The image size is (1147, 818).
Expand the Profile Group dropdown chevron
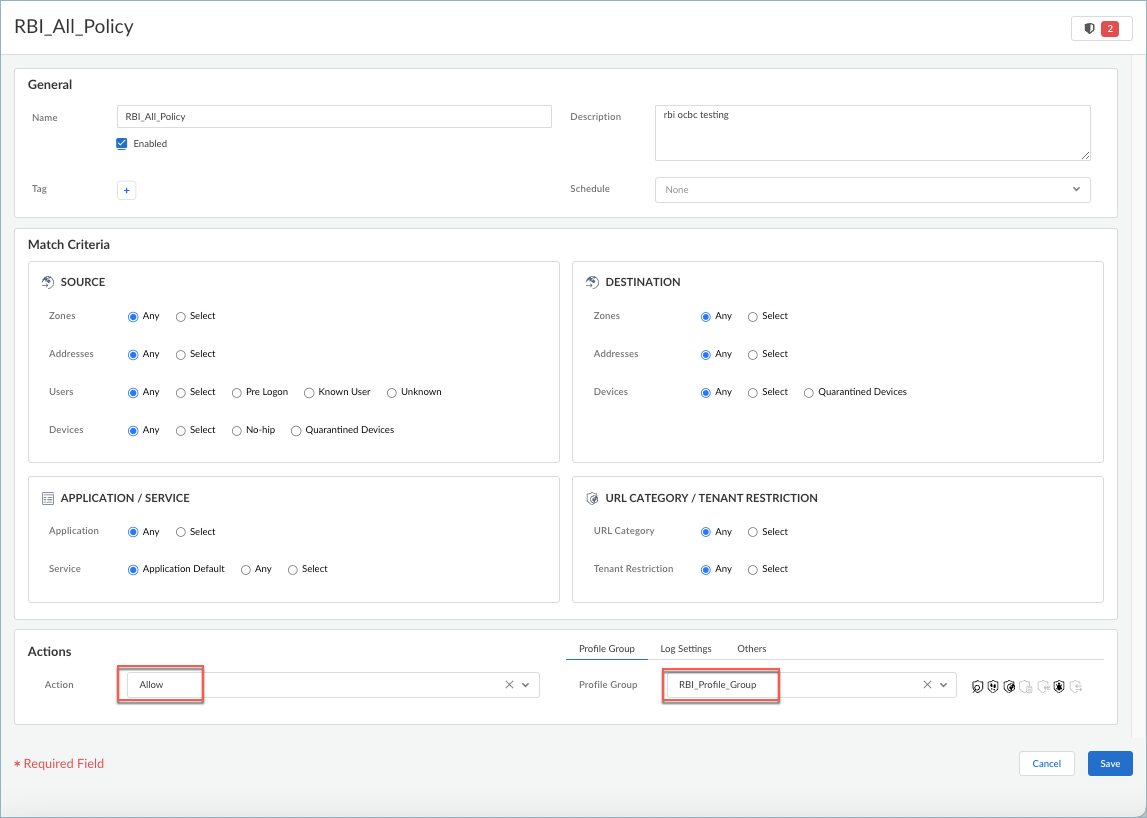(943, 685)
